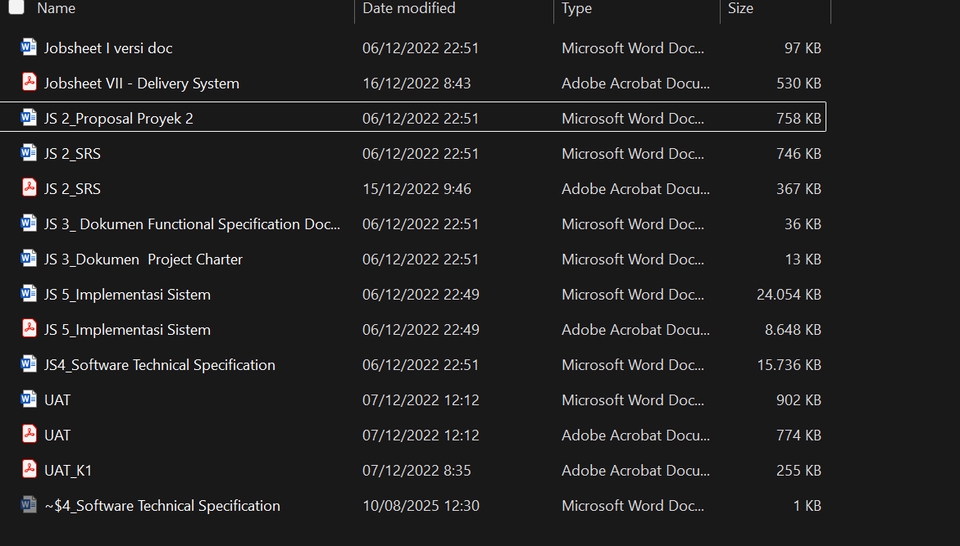The width and height of the screenshot is (960, 546).
Task: Select JS 3_ Dokumen Functional Specification file name
Action: tap(191, 224)
